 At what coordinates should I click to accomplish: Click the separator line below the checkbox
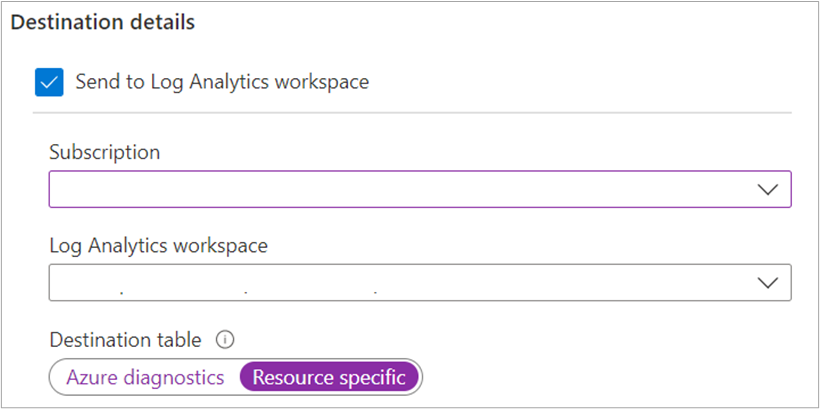412,112
